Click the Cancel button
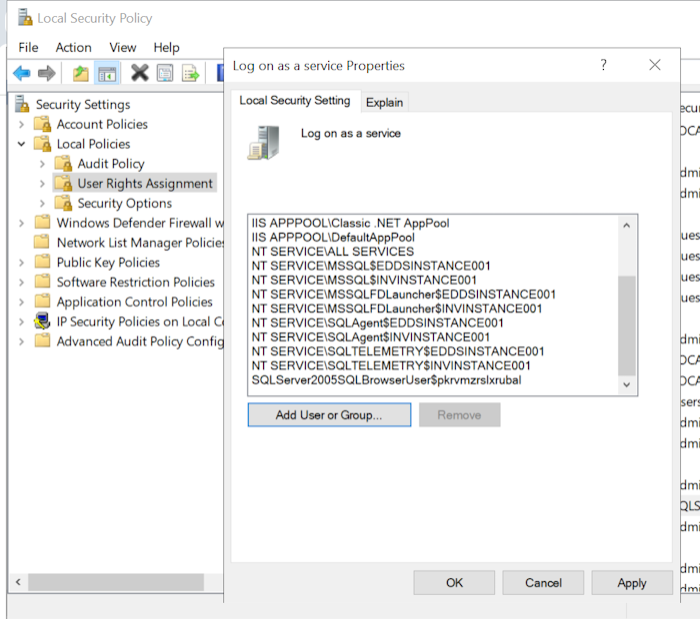This screenshot has height=619, width=700. (x=543, y=582)
